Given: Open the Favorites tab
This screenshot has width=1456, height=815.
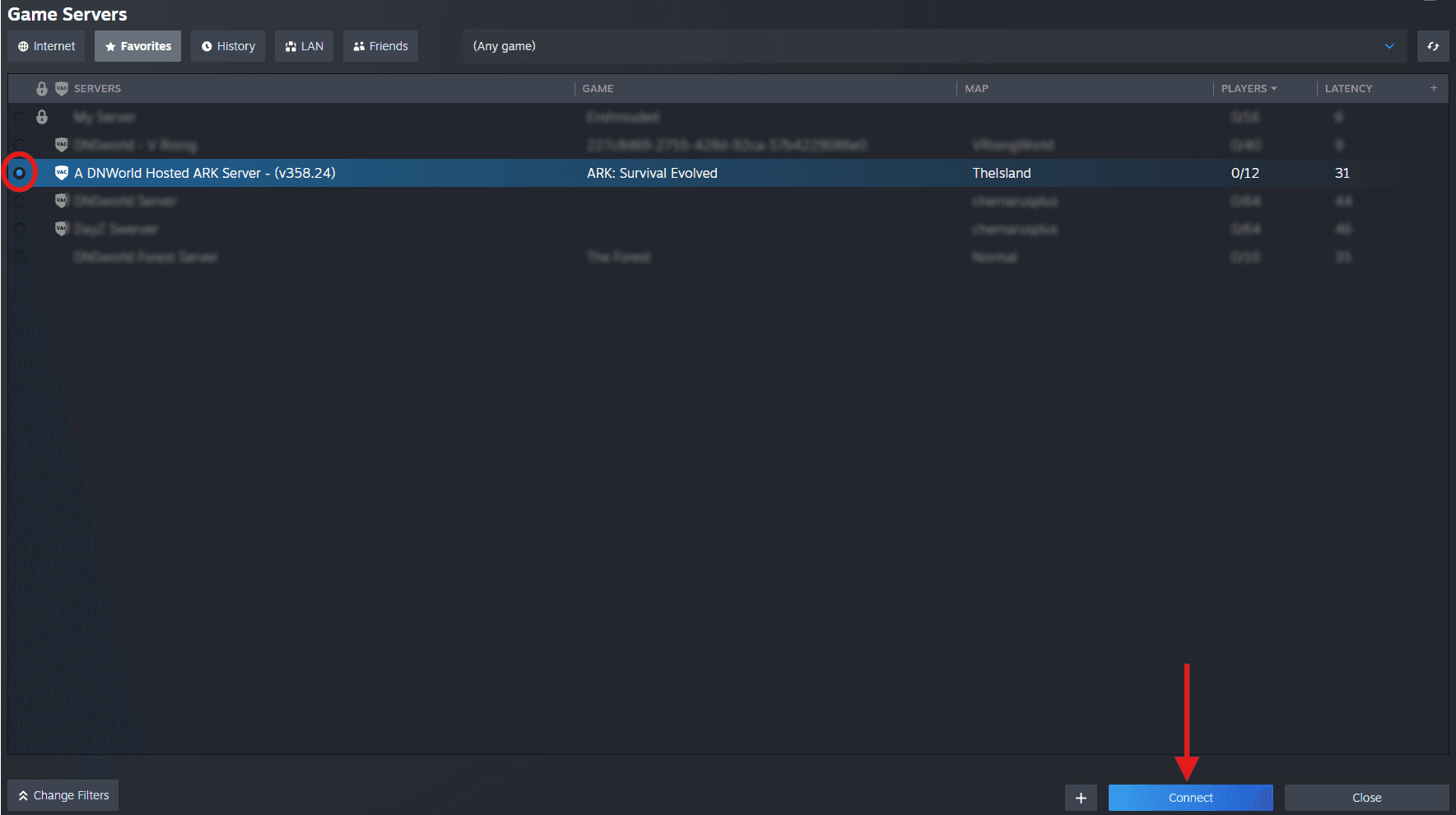Looking at the screenshot, I should [x=137, y=46].
